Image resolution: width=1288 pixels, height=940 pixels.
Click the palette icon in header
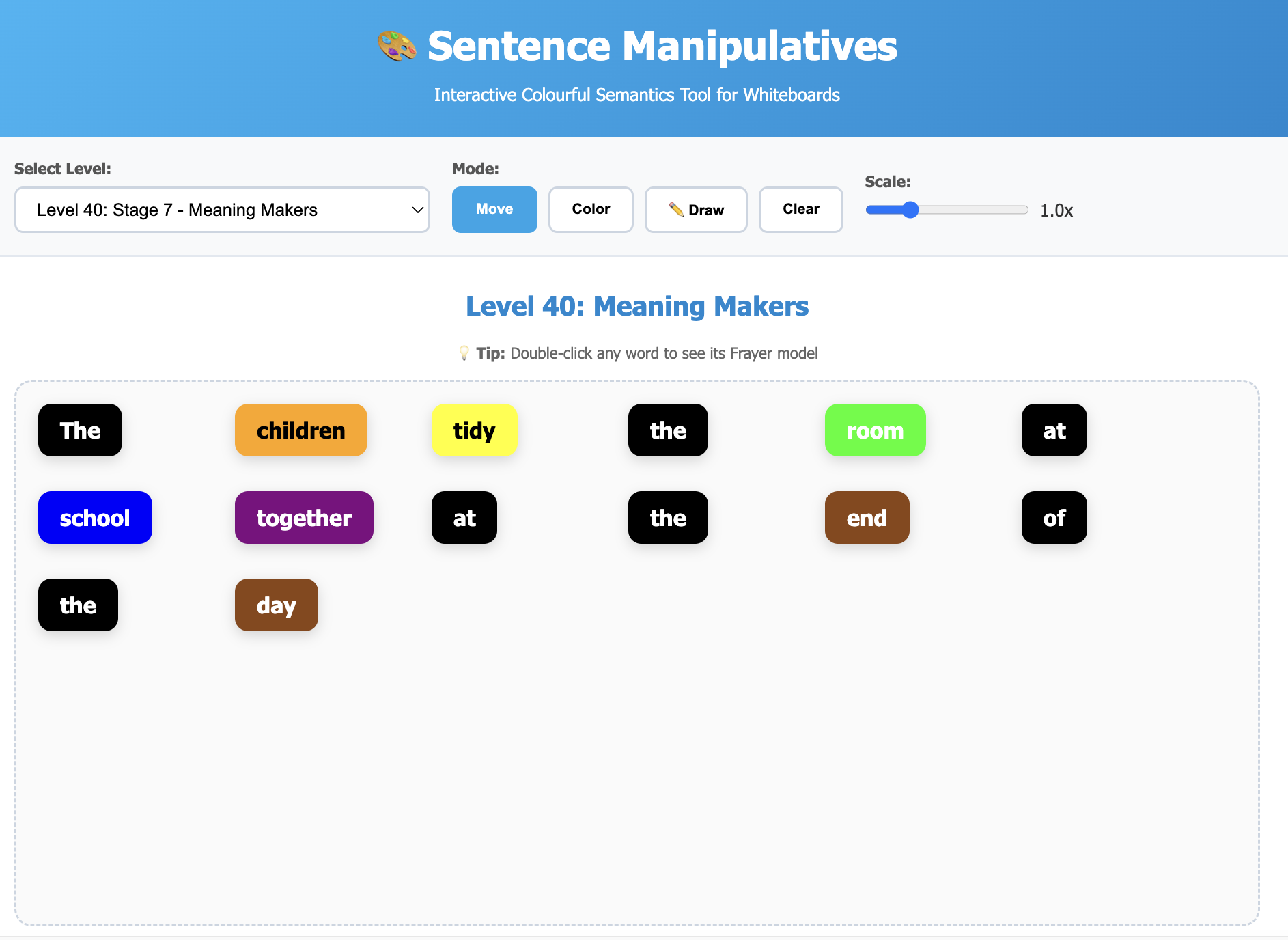click(x=397, y=46)
